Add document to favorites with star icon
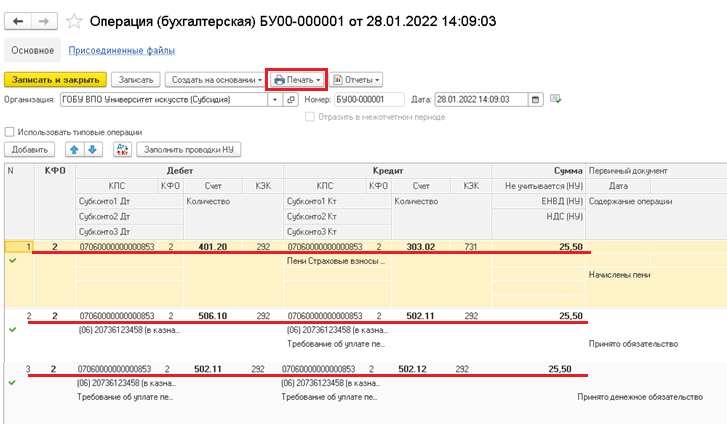The height and width of the screenshot is (424, 727). (73, 20)
